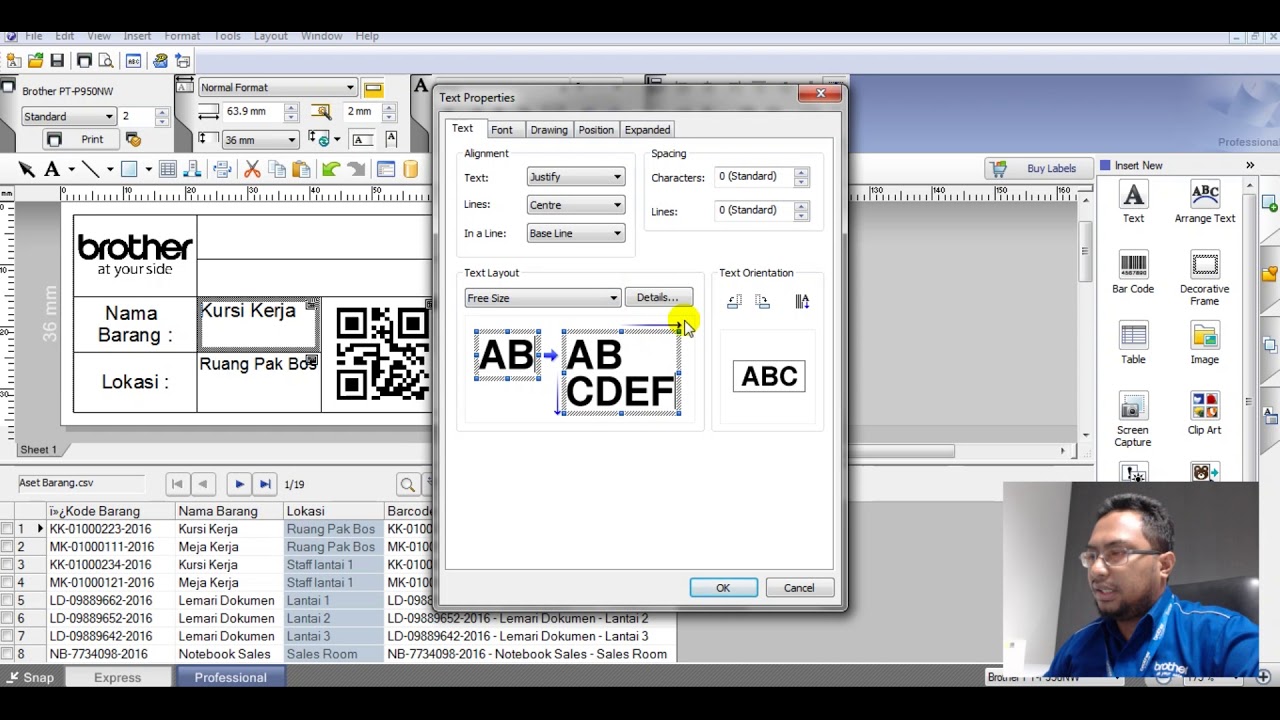Open the Free Size text layout dropdown
Image resolution: width=1280 pixels, height=720 pixels.
542,298
